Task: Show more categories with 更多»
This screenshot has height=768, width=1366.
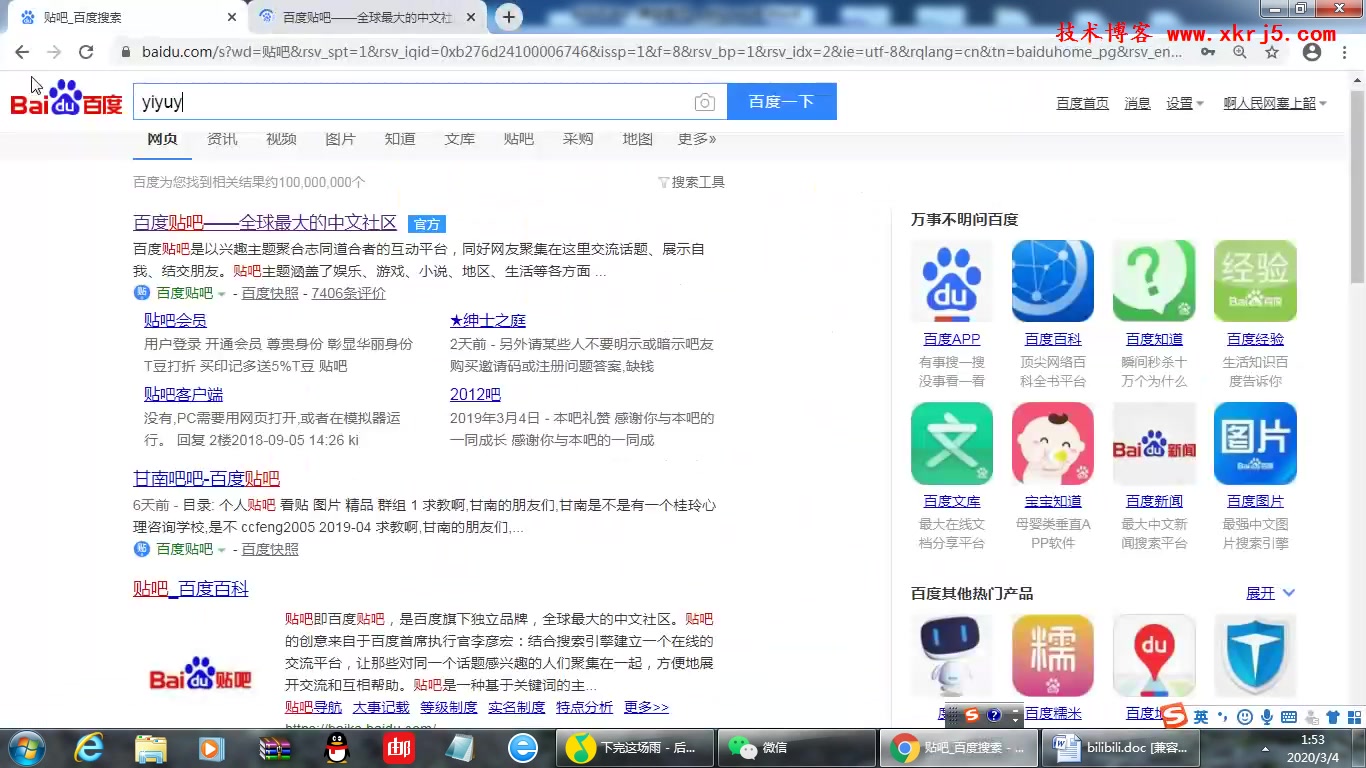Action: (x=697, y=139)
